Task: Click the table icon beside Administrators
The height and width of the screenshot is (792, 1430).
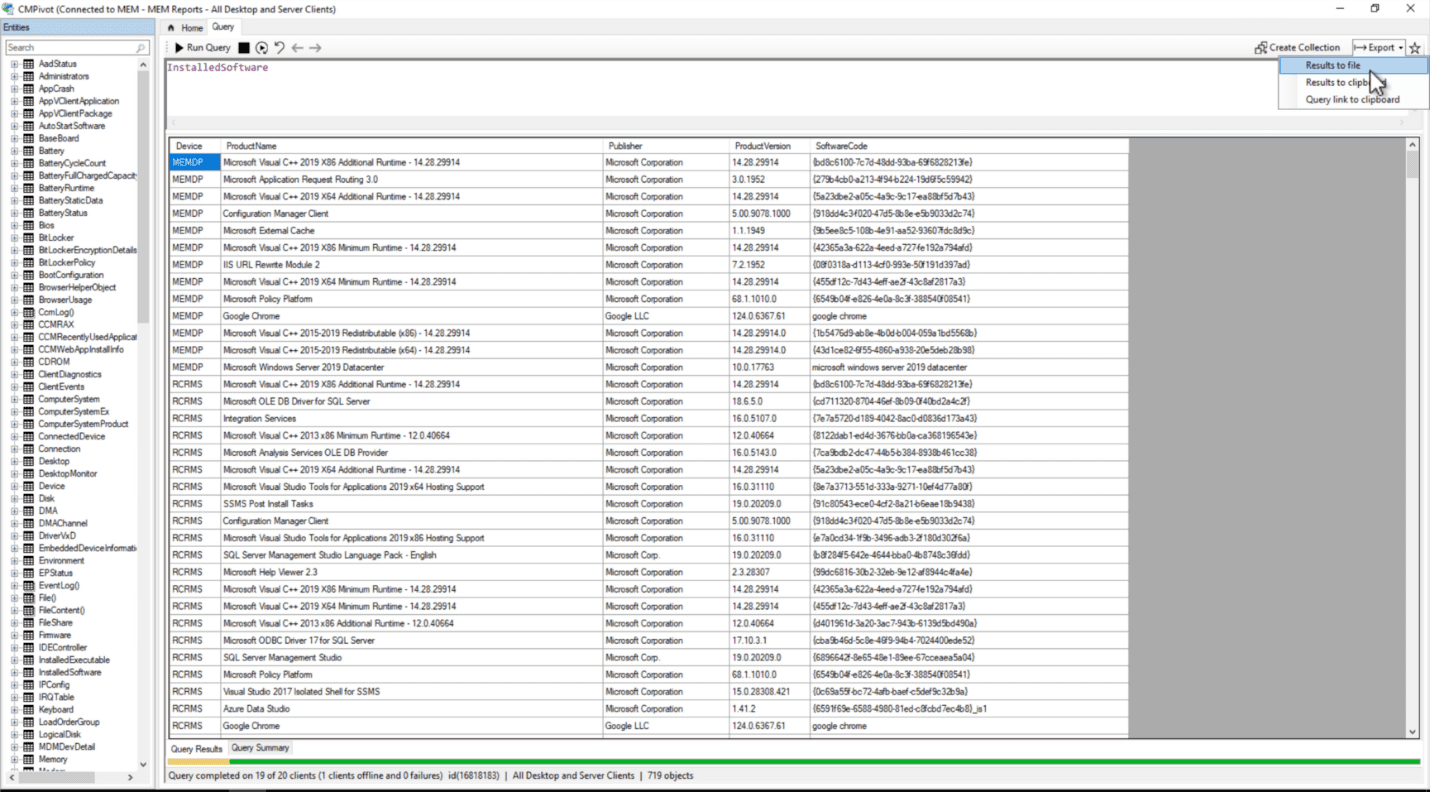Action: point(28,76)
